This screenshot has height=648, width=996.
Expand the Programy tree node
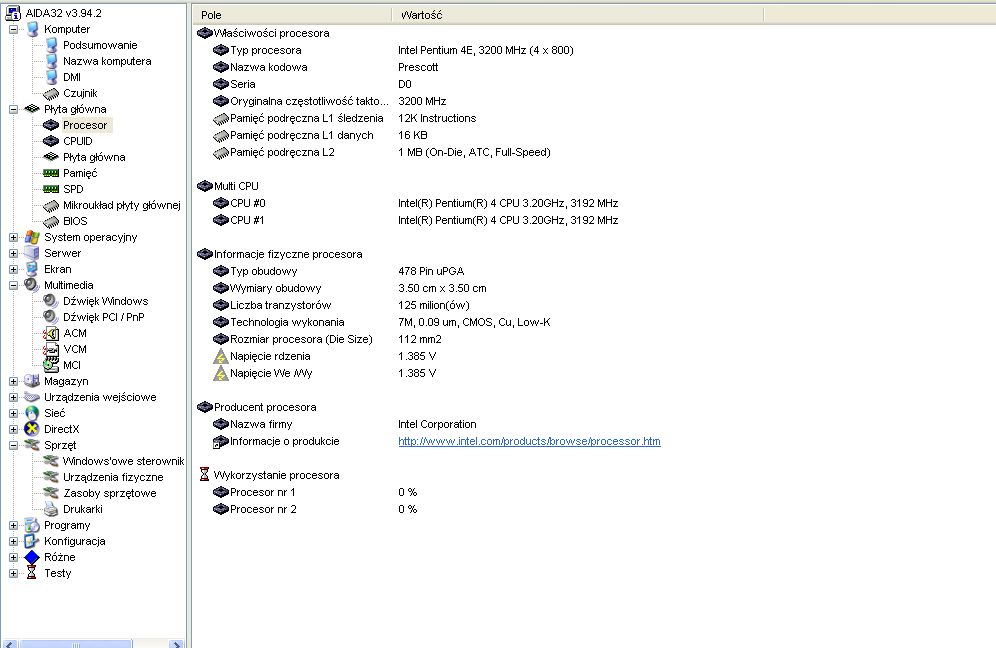point(14,525)
